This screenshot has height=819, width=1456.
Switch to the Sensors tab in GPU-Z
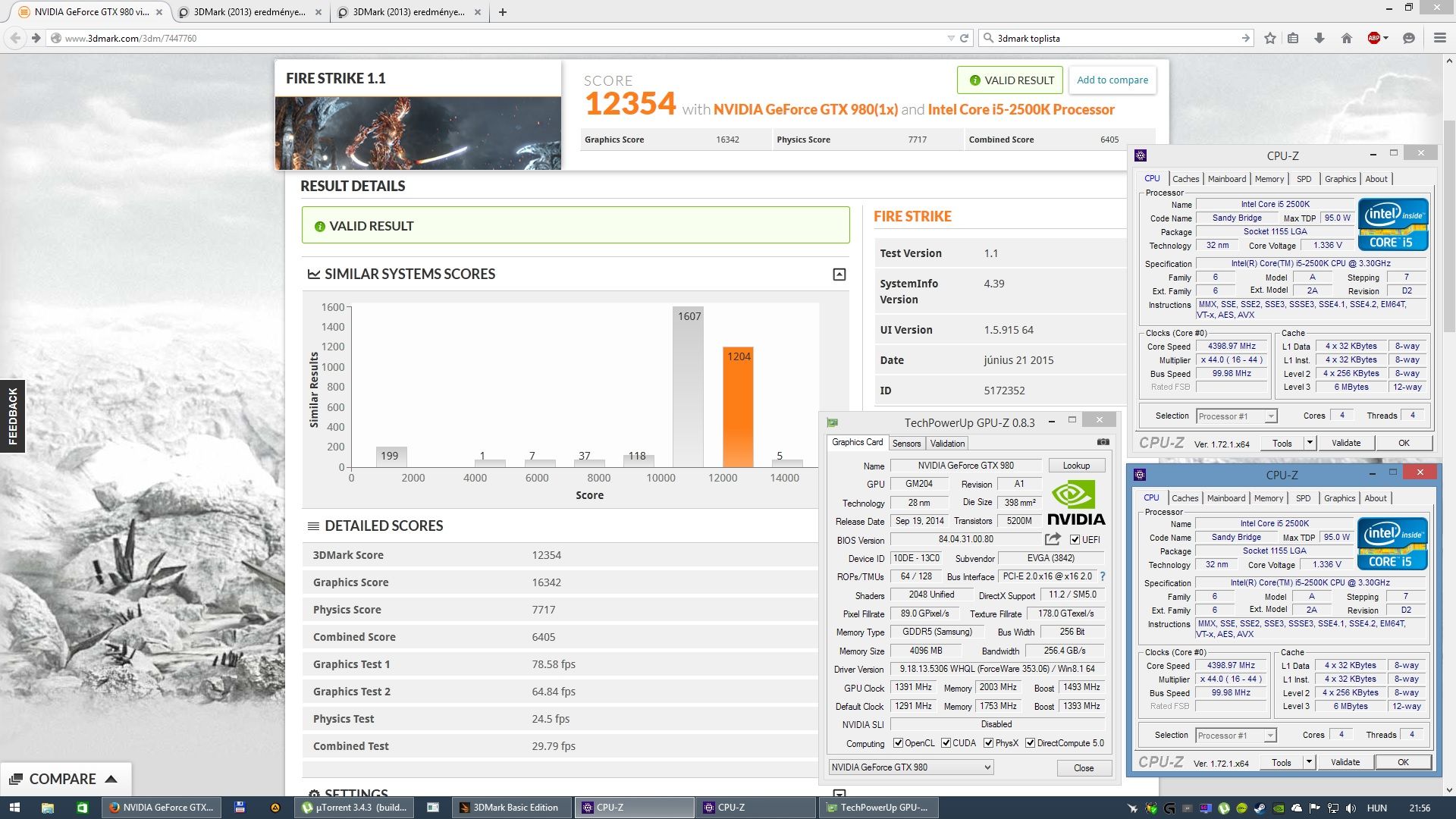pyautogui.click(x=906, y=444)
